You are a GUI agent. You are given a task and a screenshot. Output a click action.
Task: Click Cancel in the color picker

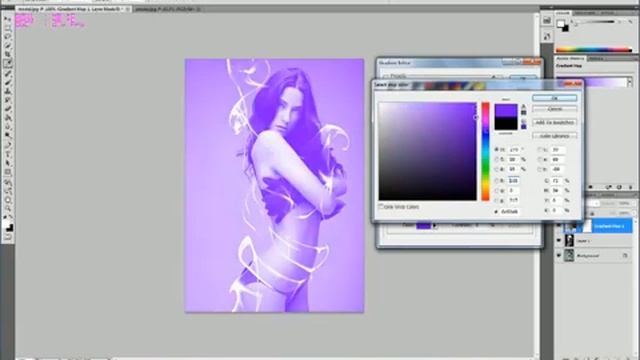[554, 109]
